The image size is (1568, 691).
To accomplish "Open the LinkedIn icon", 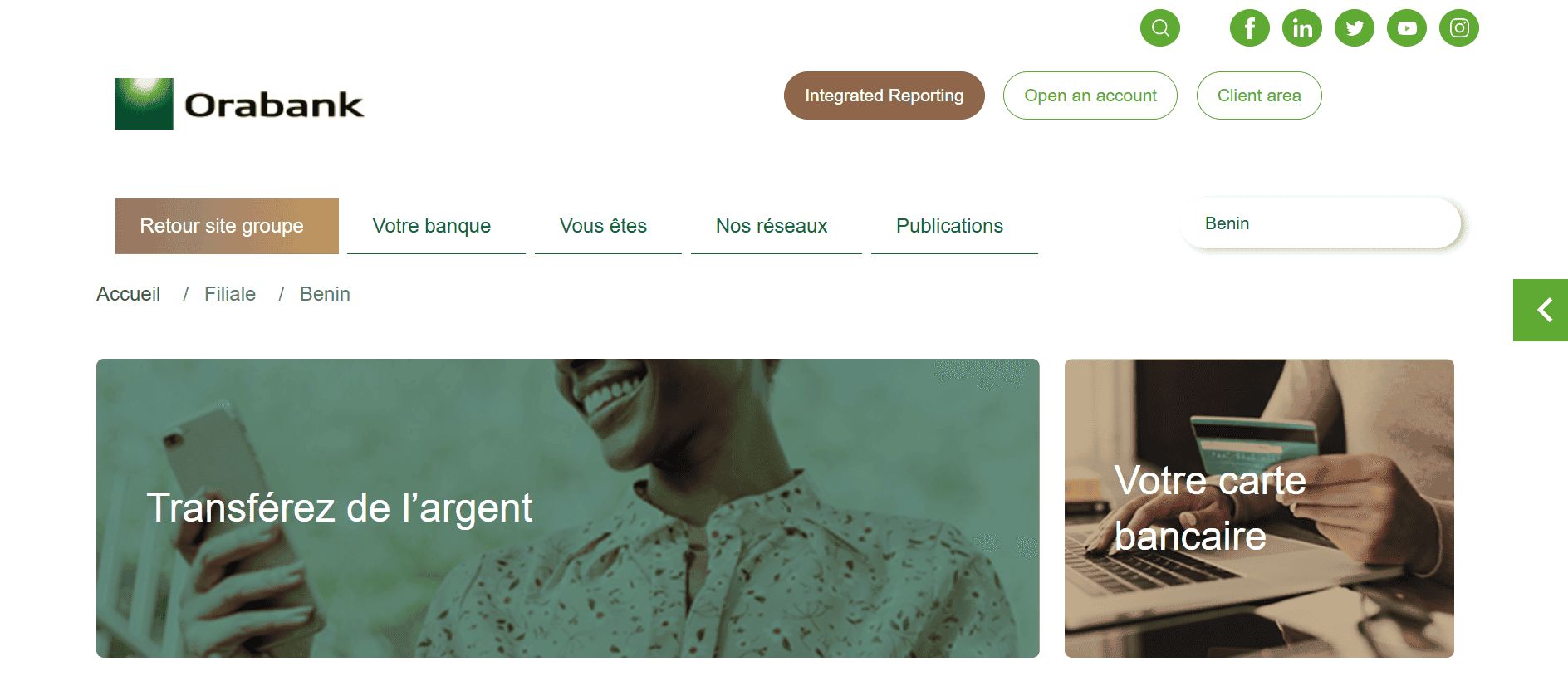I will click(x=1302, y=28).
